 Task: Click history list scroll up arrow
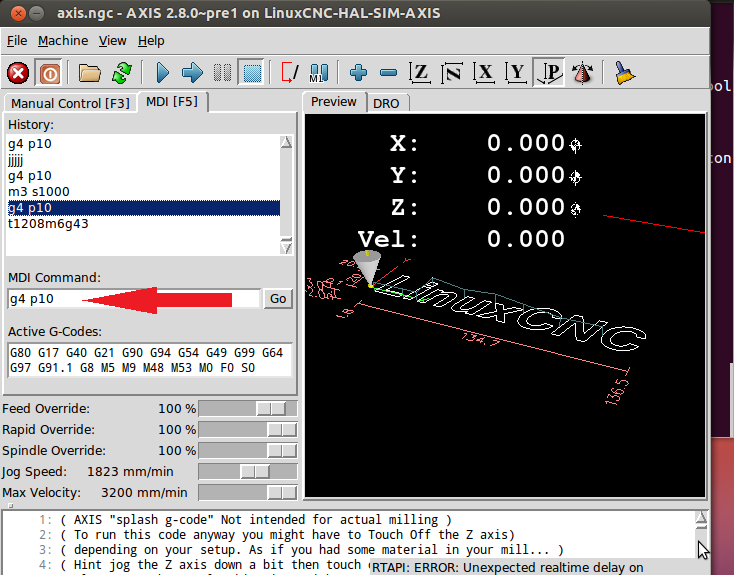coord(286,142)
